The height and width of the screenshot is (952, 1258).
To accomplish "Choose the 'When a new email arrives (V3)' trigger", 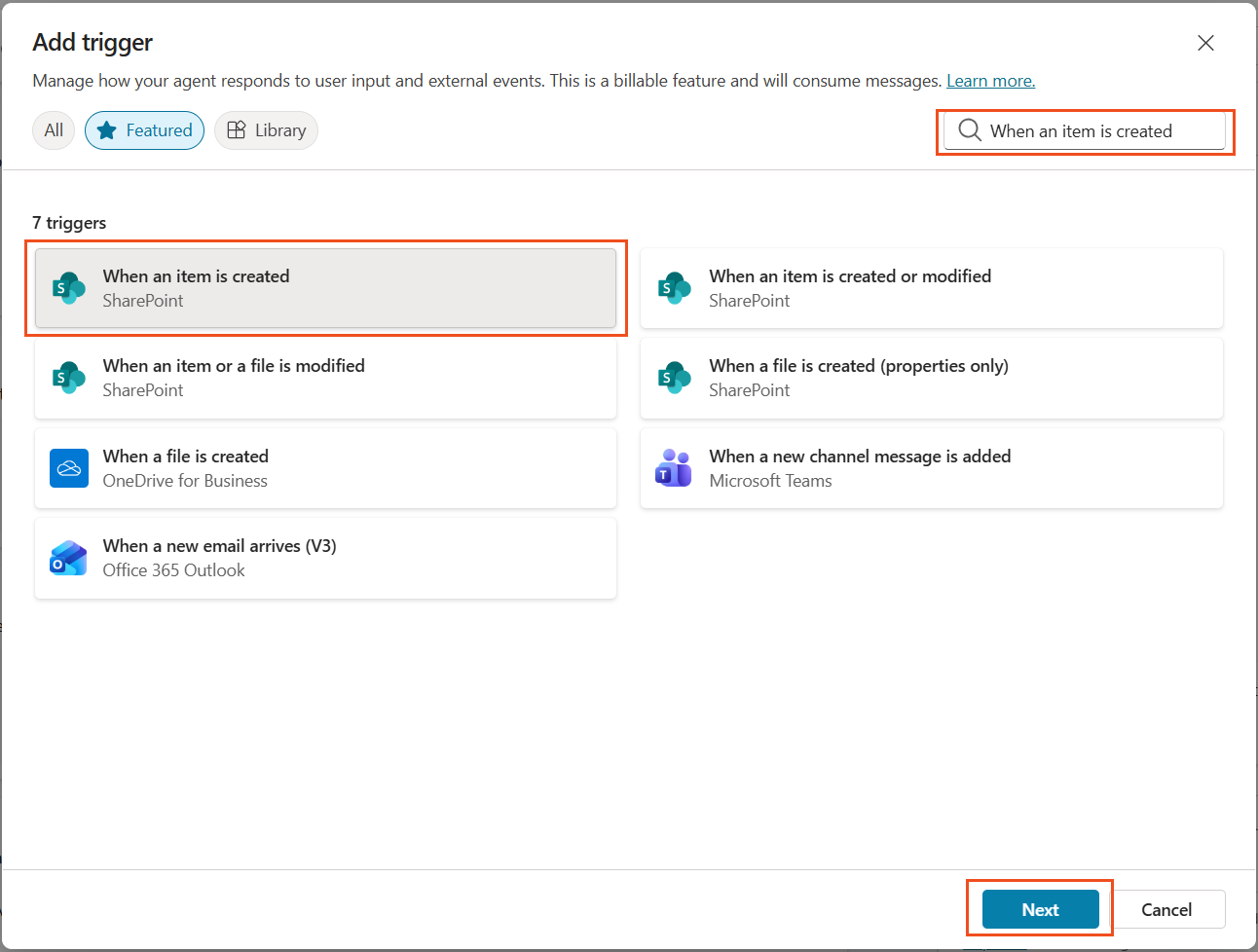I will pos(325,558).
